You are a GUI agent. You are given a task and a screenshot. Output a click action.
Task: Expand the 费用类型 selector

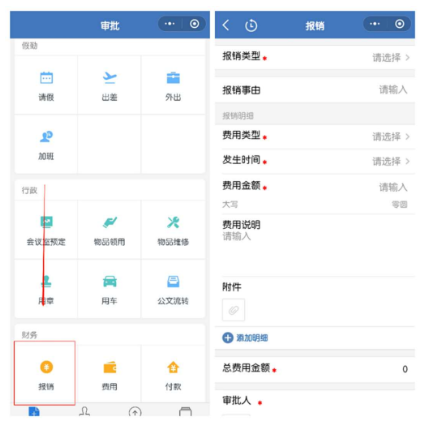point(315,136)
